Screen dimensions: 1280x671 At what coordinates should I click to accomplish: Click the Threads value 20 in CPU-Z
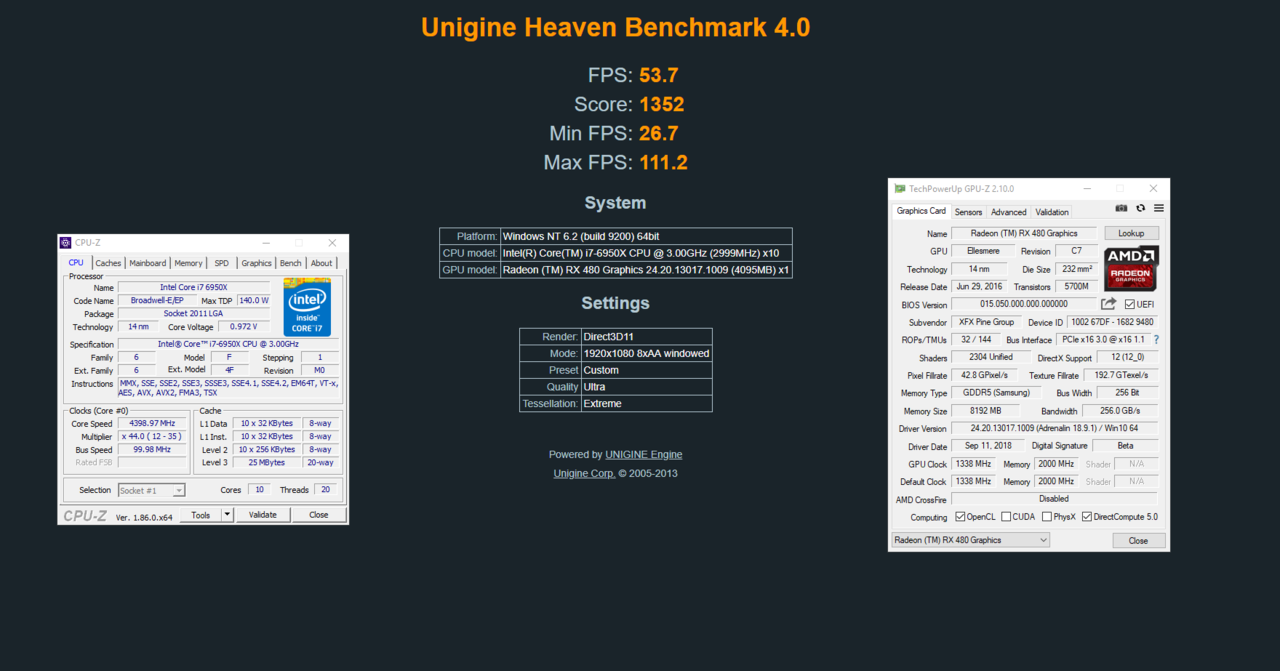[325, 490]
